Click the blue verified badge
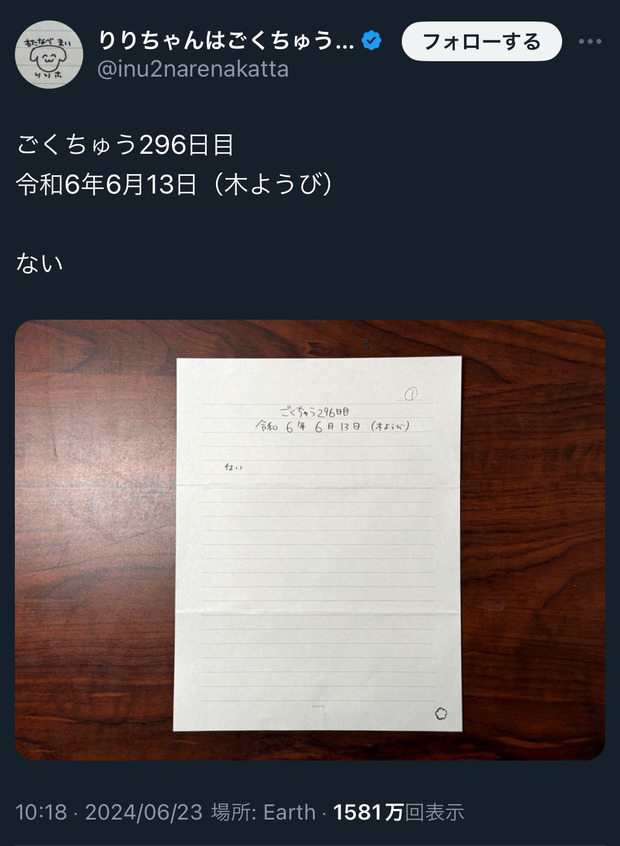 click(371, 41)
